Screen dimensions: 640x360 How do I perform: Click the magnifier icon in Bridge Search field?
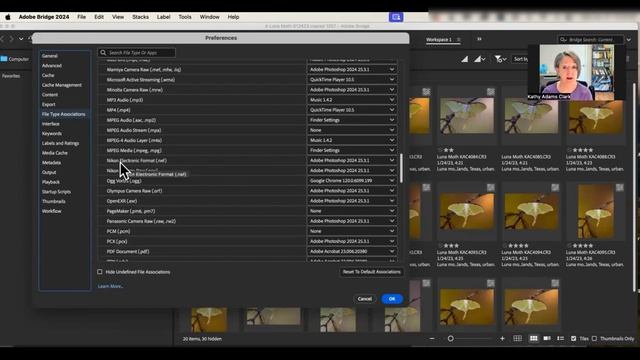[563, 40]
